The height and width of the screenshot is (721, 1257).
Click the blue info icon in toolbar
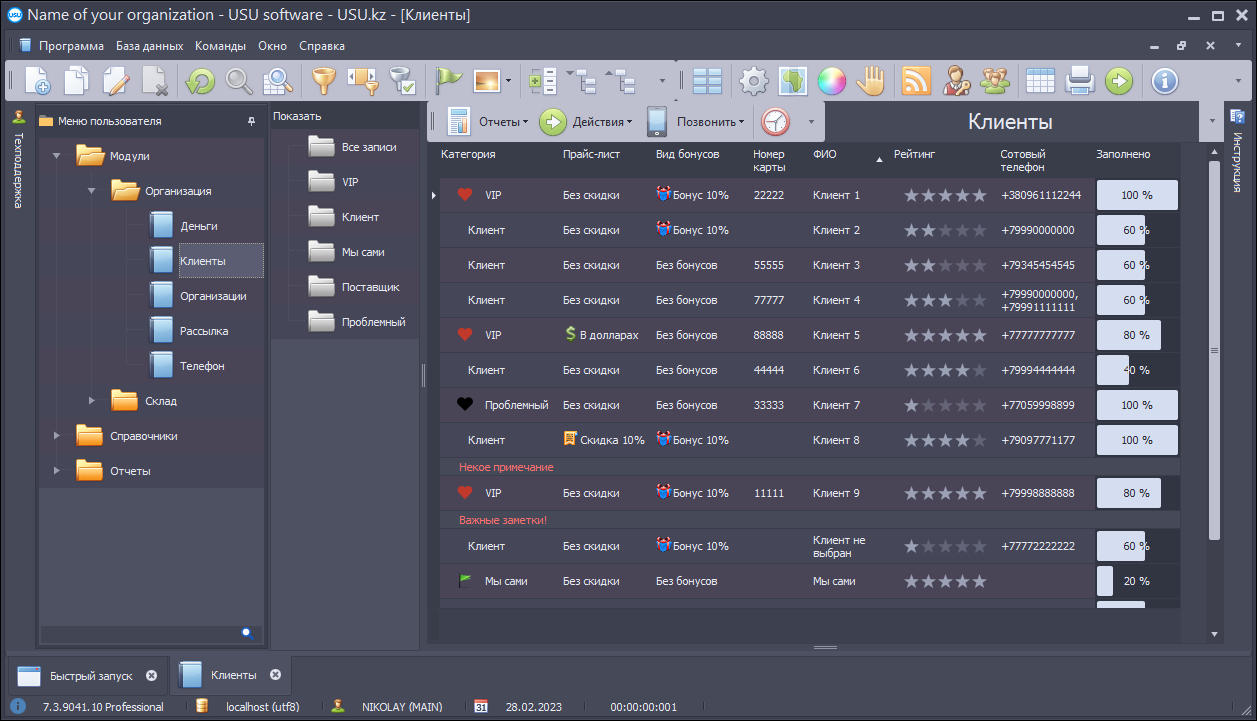click(1164, 81)
